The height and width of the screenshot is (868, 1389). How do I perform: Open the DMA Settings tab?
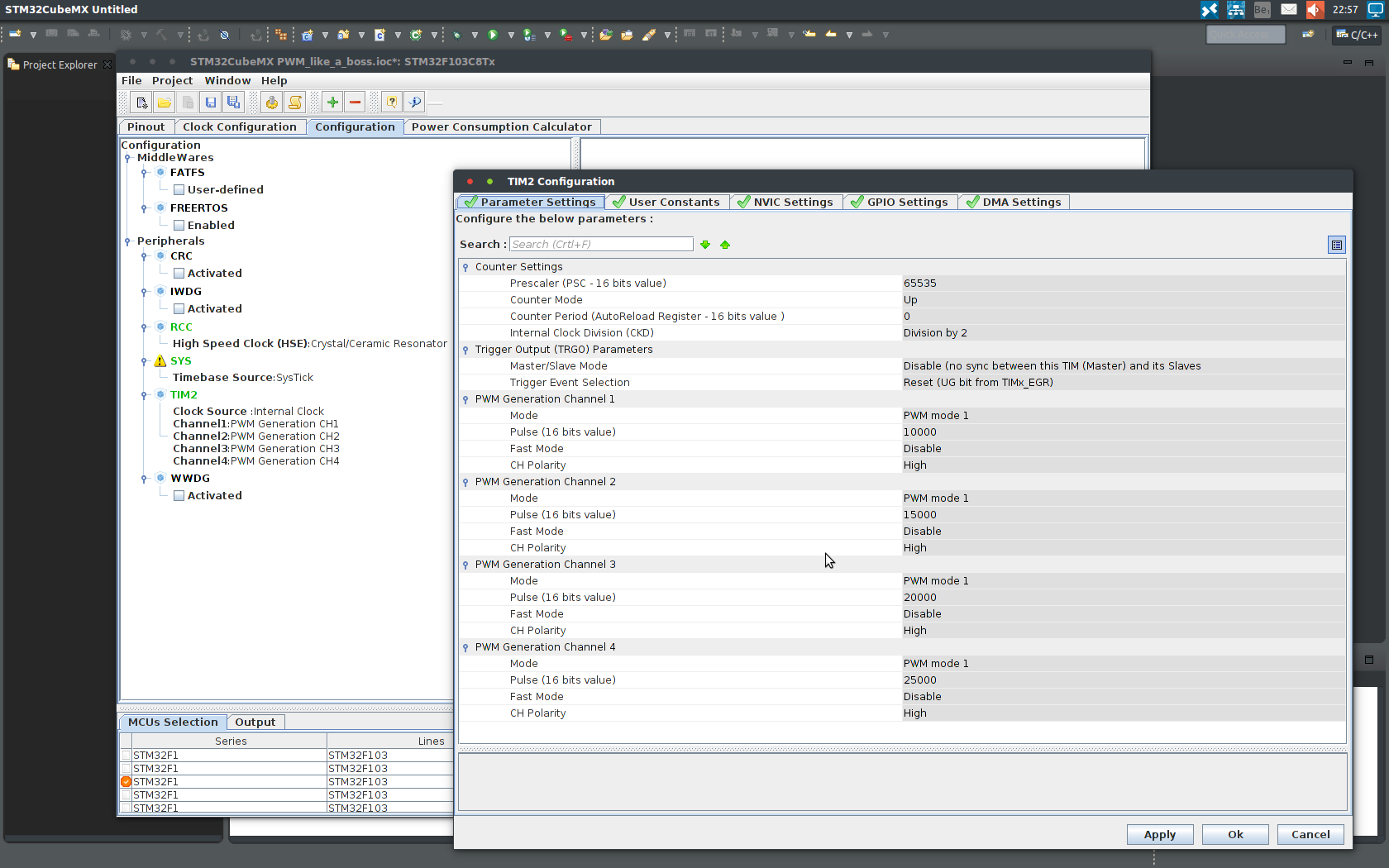click(x=1014, y=203)
